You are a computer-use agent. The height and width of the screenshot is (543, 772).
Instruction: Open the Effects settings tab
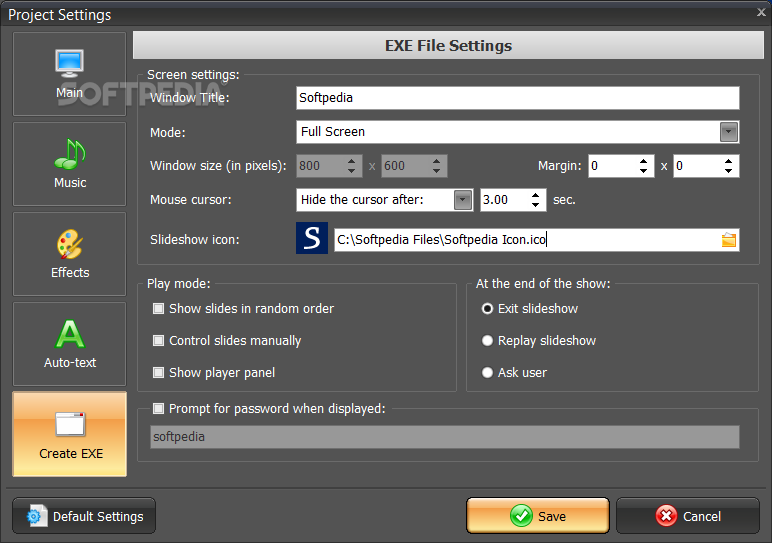(x=69, y=254)
